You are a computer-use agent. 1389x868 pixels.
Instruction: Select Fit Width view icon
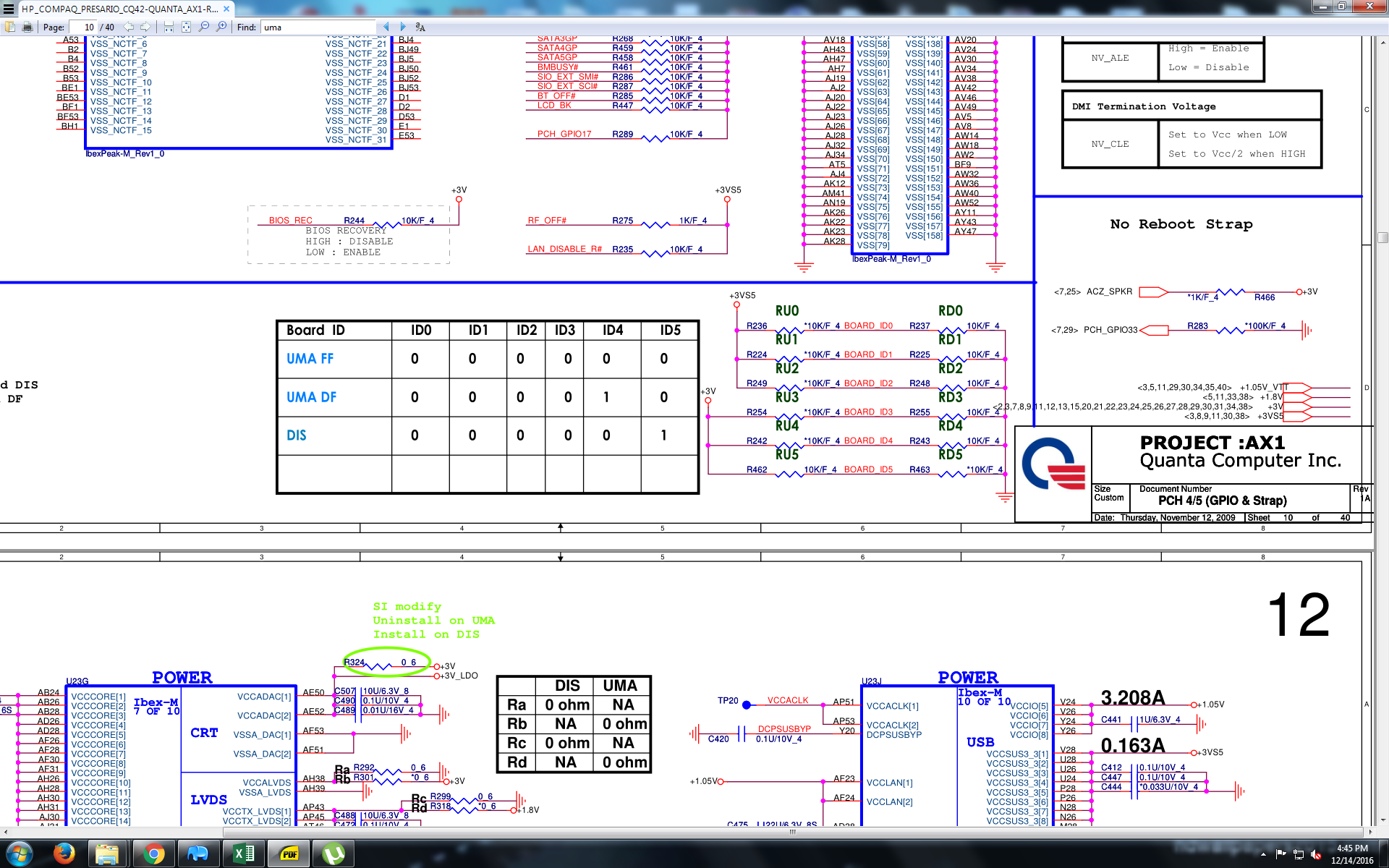click(x=169, y=27)
